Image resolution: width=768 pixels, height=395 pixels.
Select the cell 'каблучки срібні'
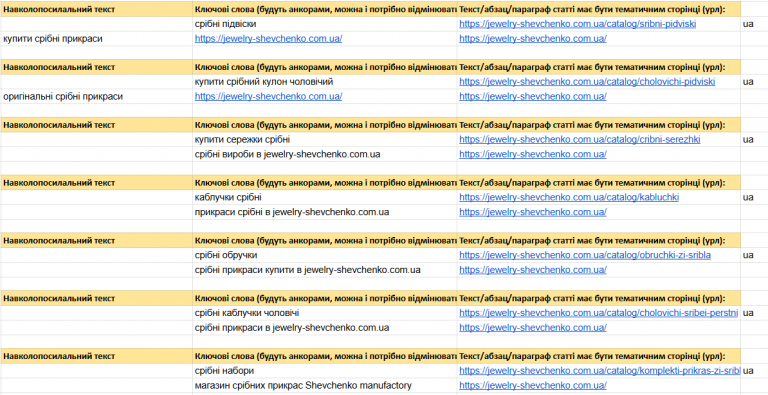[325, 198]
